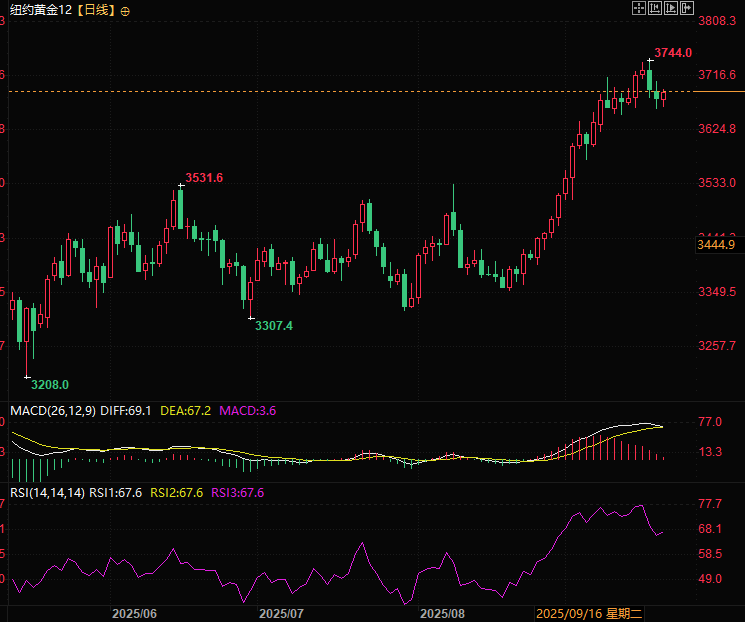Click the 2025/09/16 星期二 date label
This screenshot has height=622, width=745.
coord(589,613)
